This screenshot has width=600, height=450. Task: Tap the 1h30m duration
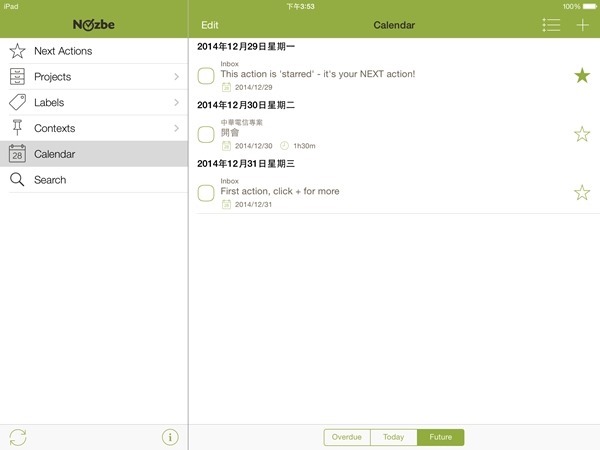pyautogui.click(x=304, y=146)
